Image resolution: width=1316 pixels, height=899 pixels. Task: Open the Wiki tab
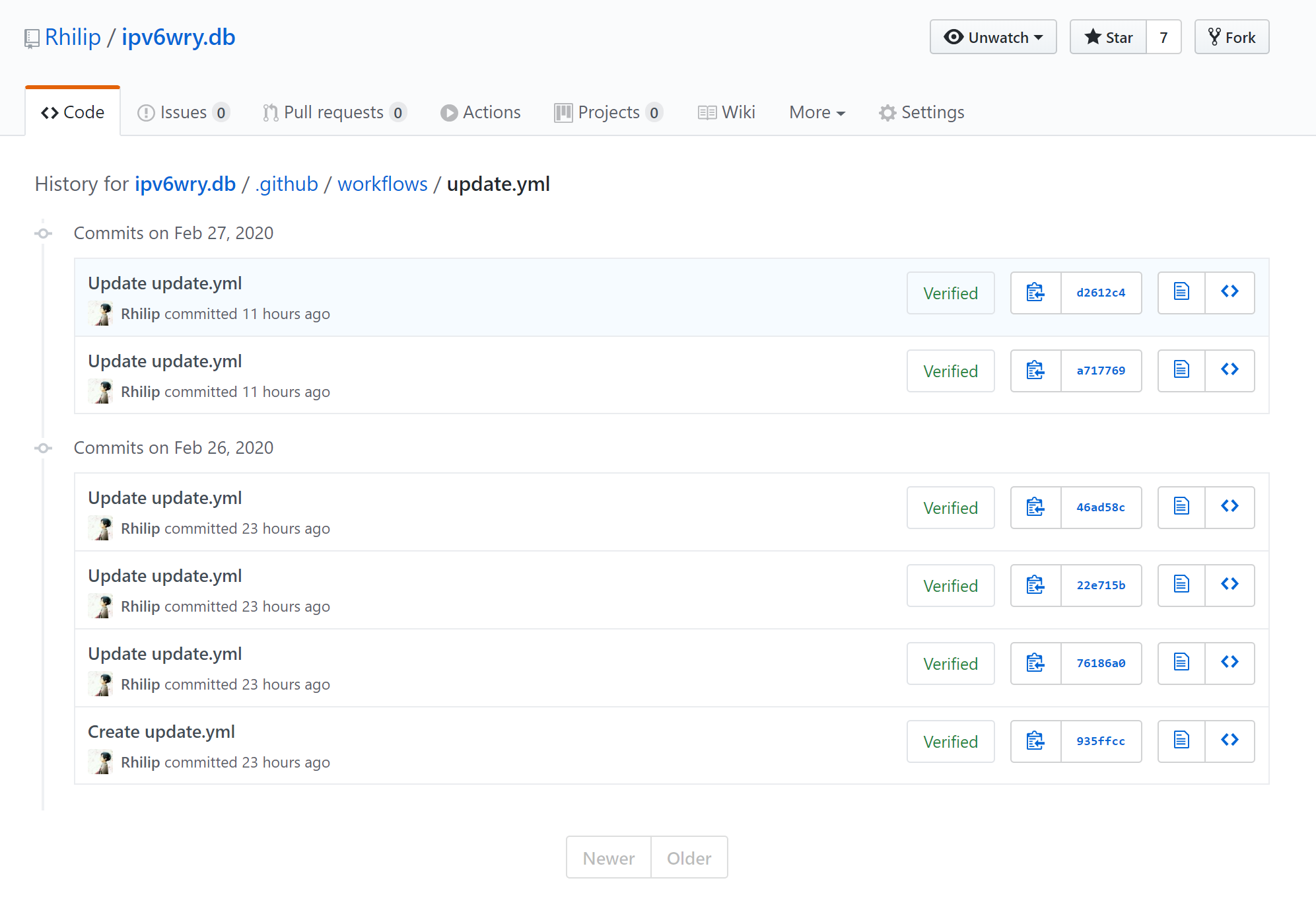(726, 112)
